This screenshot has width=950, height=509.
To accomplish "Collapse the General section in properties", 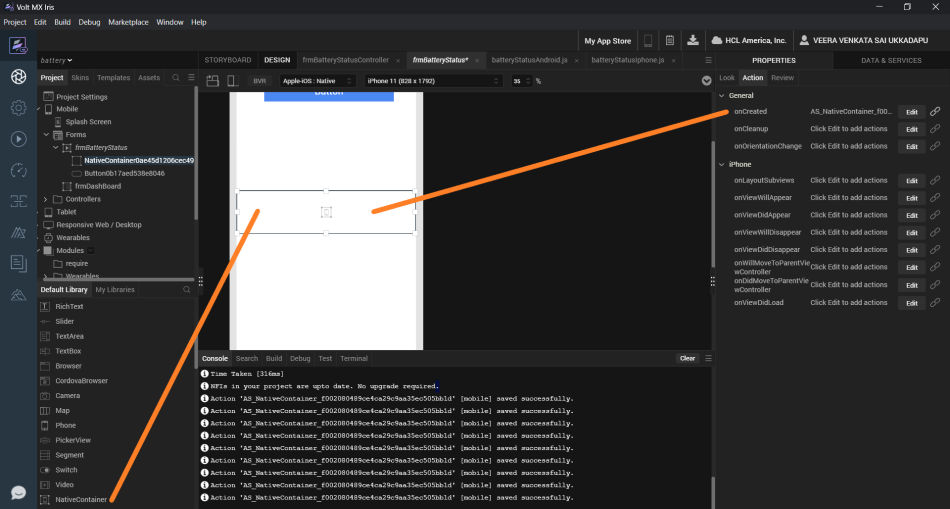I will 722,96.
